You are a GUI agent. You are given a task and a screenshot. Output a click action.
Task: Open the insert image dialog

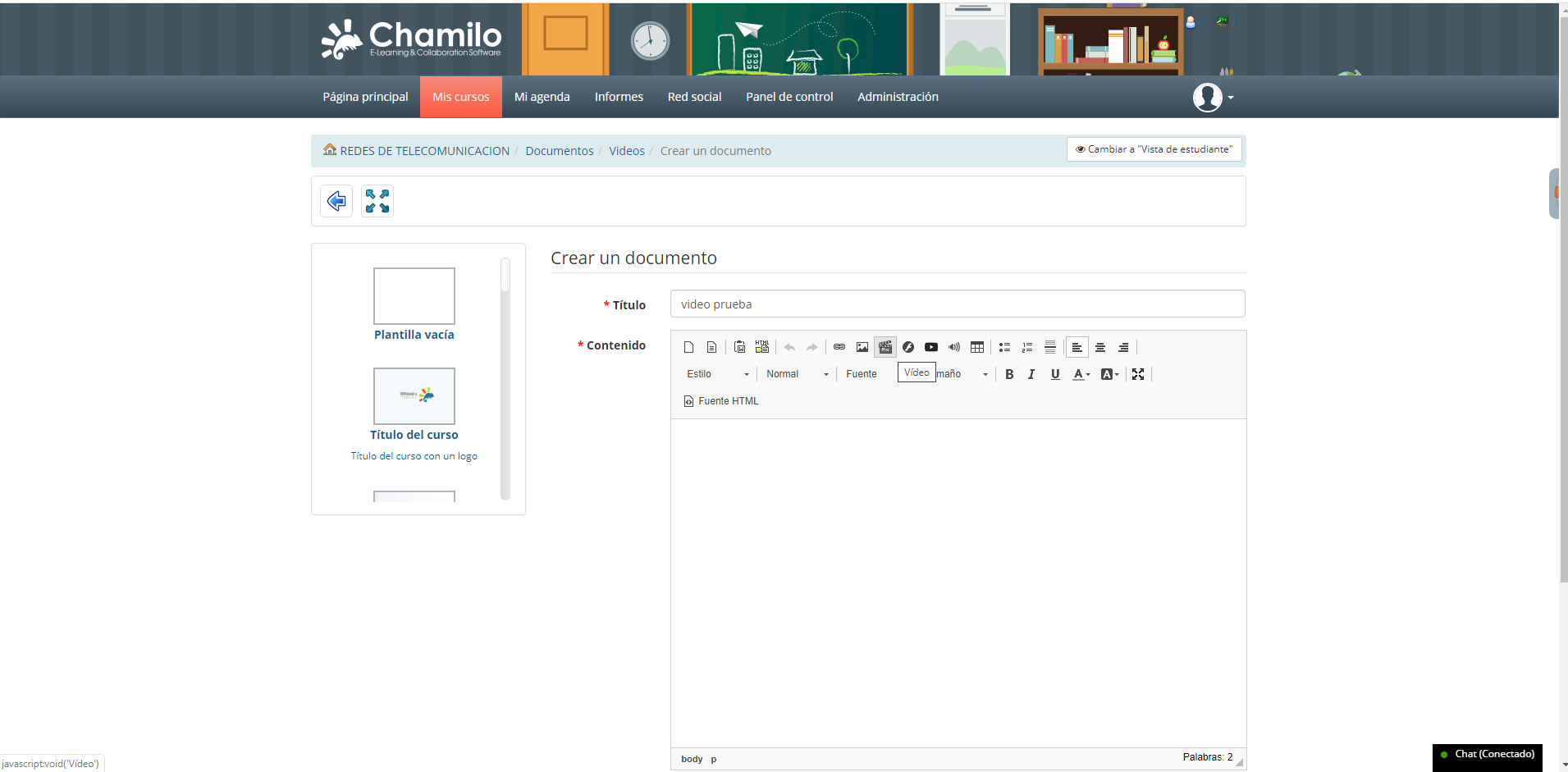click(x=862, y=346)
